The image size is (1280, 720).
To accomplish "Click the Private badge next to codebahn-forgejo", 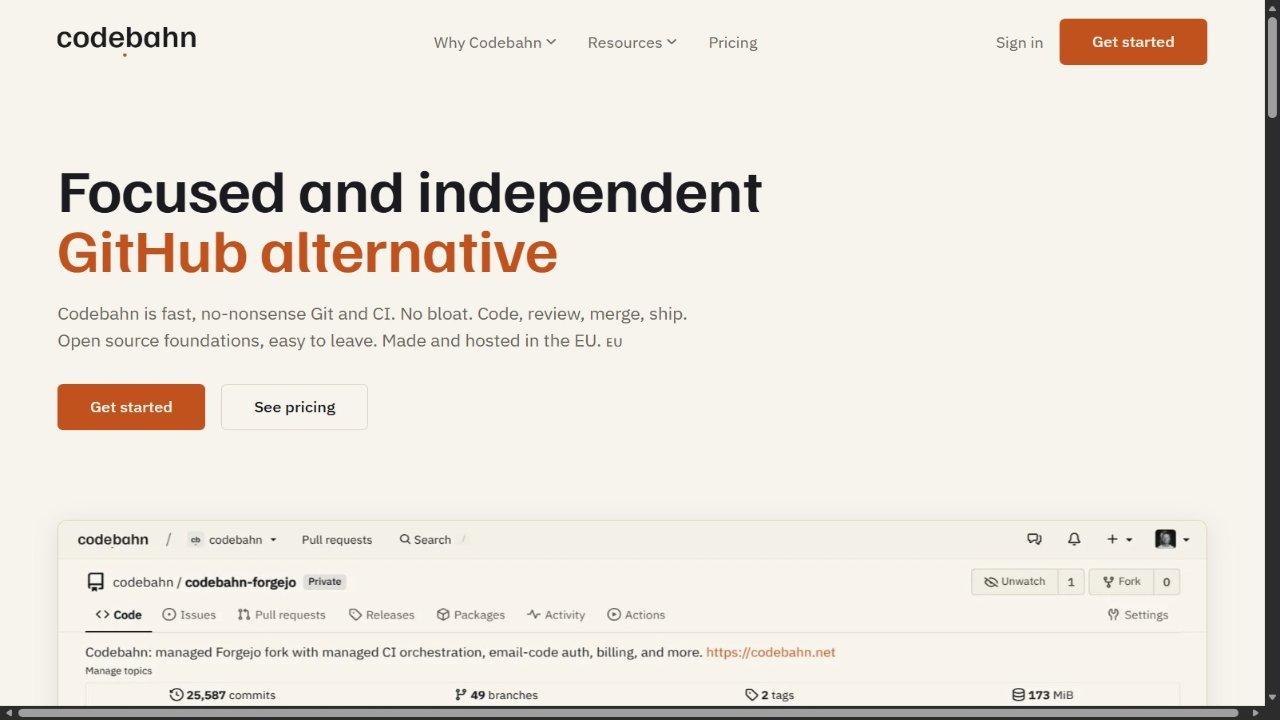I will pos(324,581).
